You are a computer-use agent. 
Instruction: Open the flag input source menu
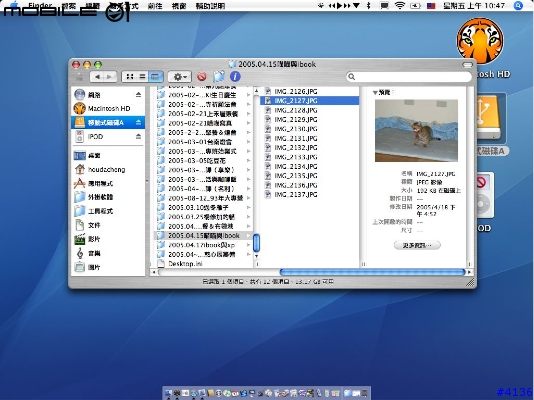coord(431,5)
